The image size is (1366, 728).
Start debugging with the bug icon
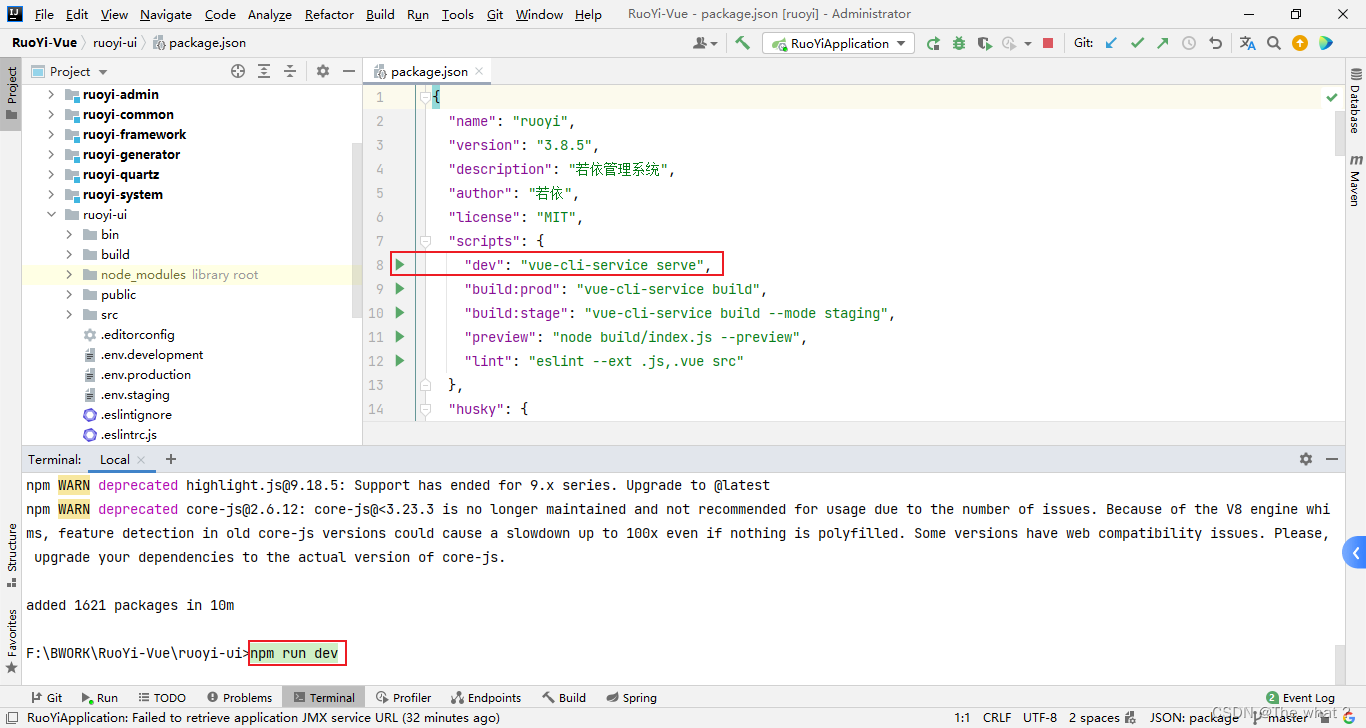959,43
